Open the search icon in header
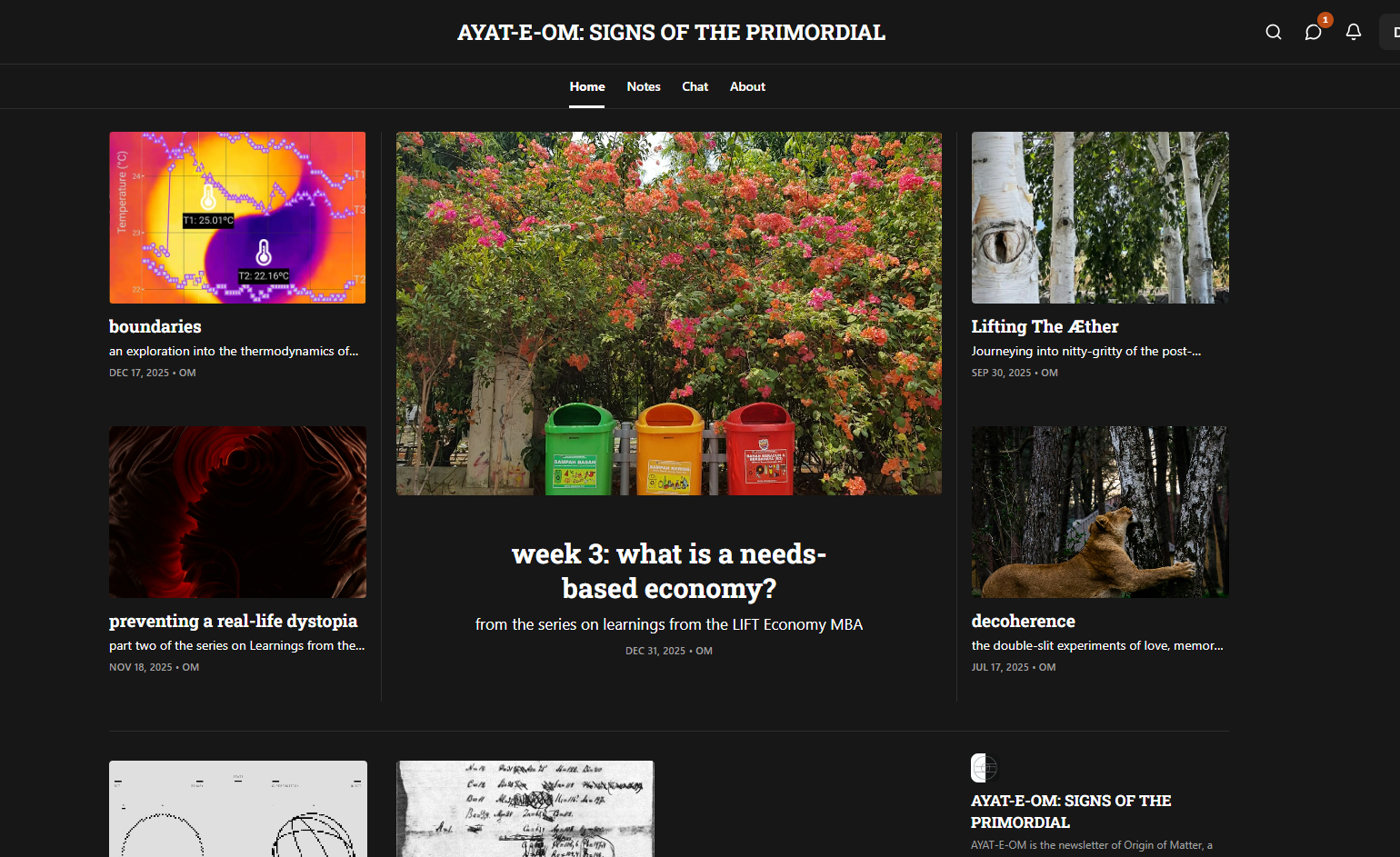 1273,32
